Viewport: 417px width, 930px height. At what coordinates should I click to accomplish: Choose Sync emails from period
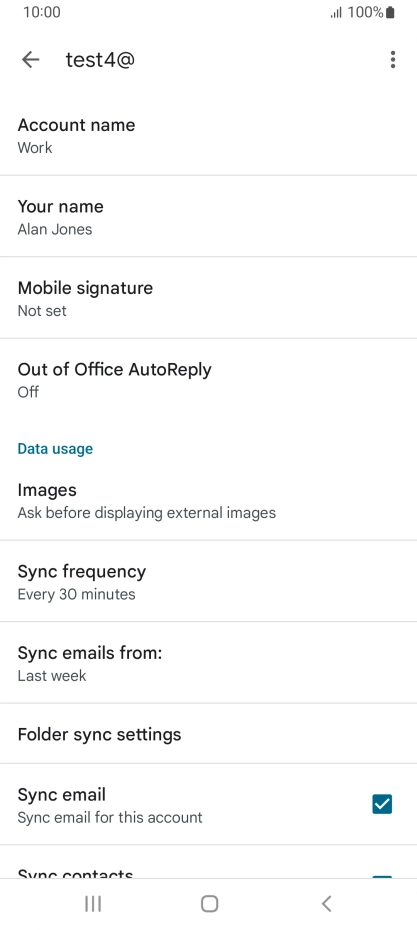[x=208, y=663]
